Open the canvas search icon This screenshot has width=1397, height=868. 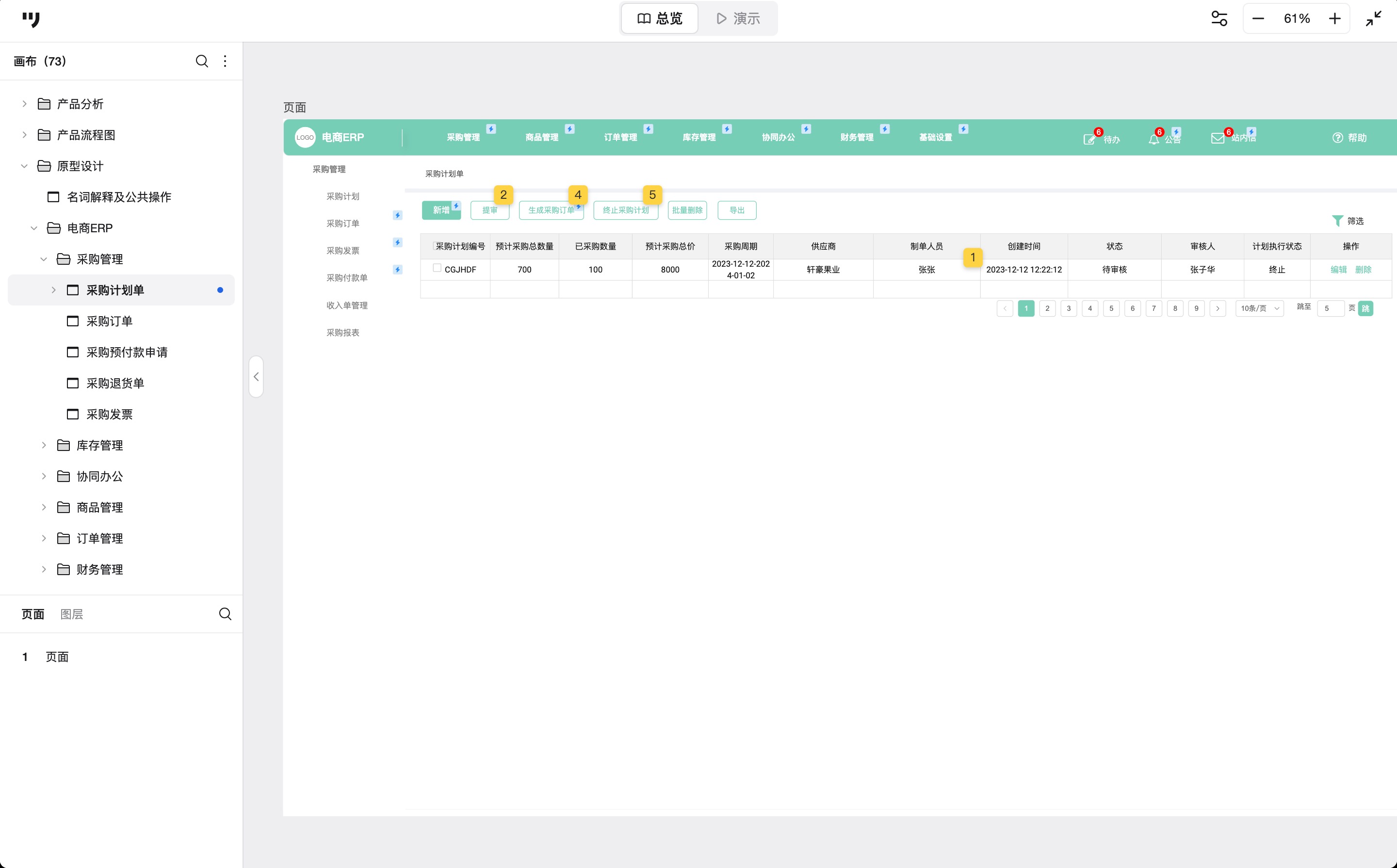(201, 61)
